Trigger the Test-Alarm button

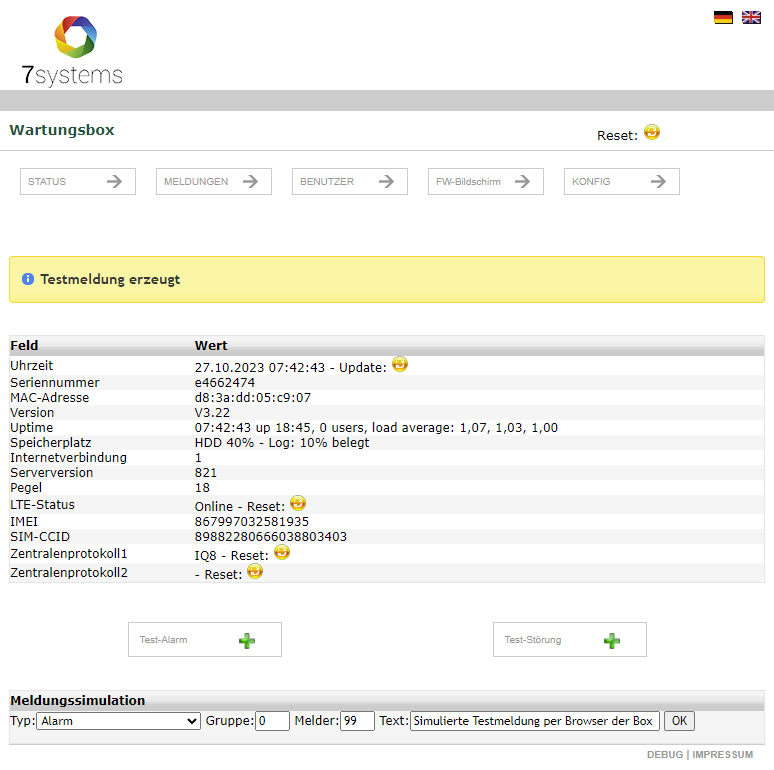(x=205, y=640)
